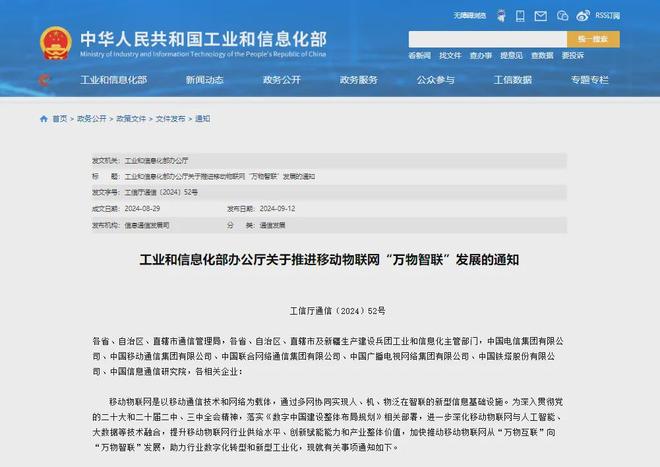Screen dimensions: 660x467
Task: Click the issuing agency value 工业和信息化部办公厅
Action: coord(156,160)
